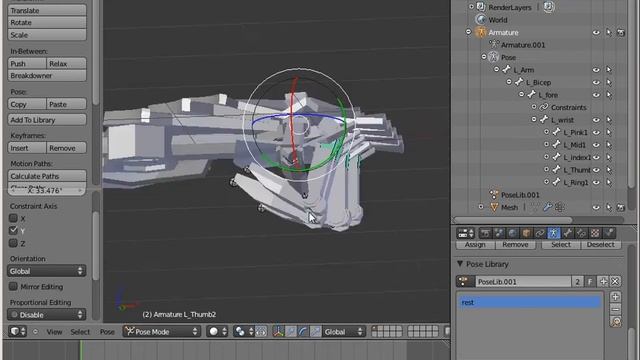Screen dimensions: 640x360
Task: Click the X rotation angle field
Action: 47,190
